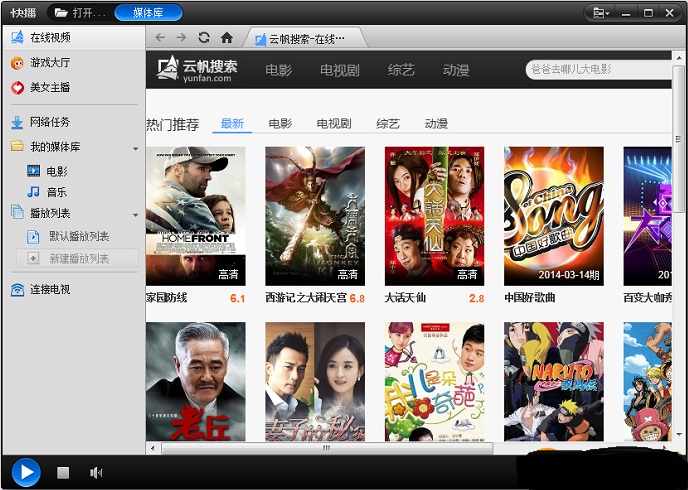Collapse the 我的媒体库 section arrow
This screenshot has height=490, width=688.
135,148
